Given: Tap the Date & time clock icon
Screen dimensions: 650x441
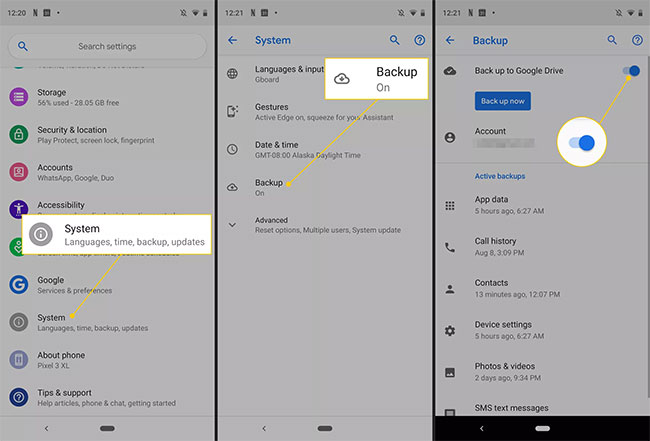Looking at the screenshot, I should [233, 149].
